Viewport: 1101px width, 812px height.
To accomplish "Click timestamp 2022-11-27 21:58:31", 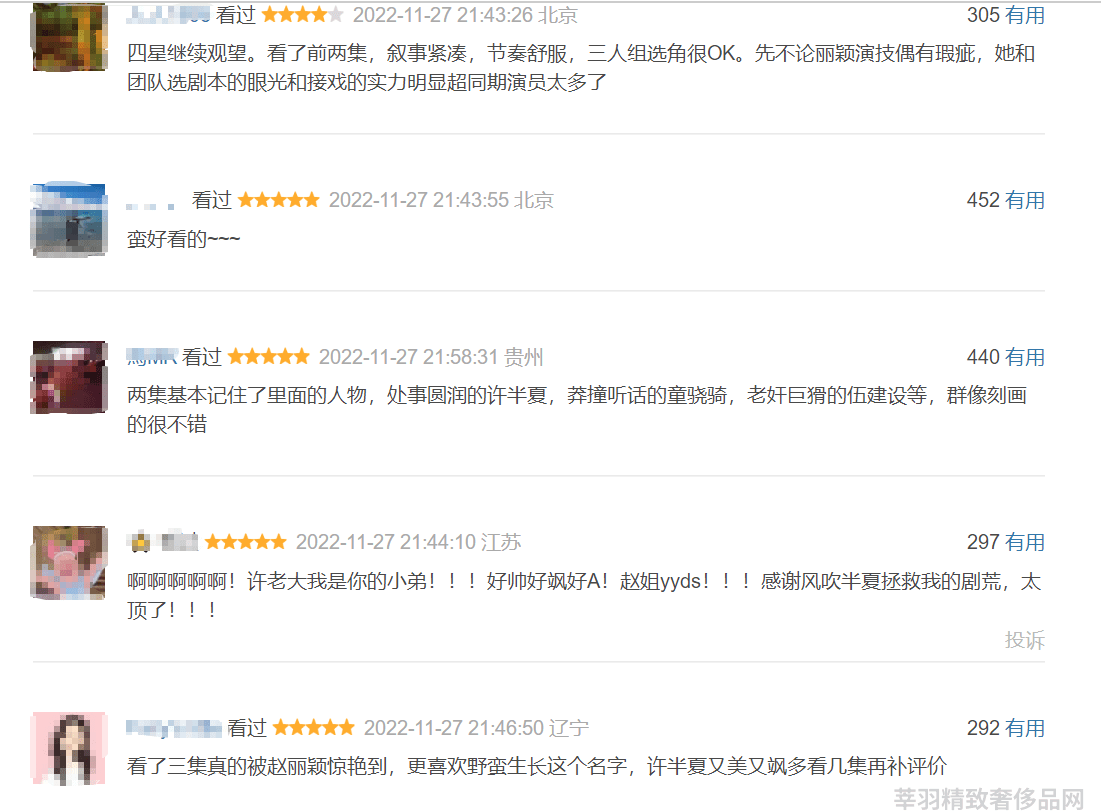I will 409,357.
